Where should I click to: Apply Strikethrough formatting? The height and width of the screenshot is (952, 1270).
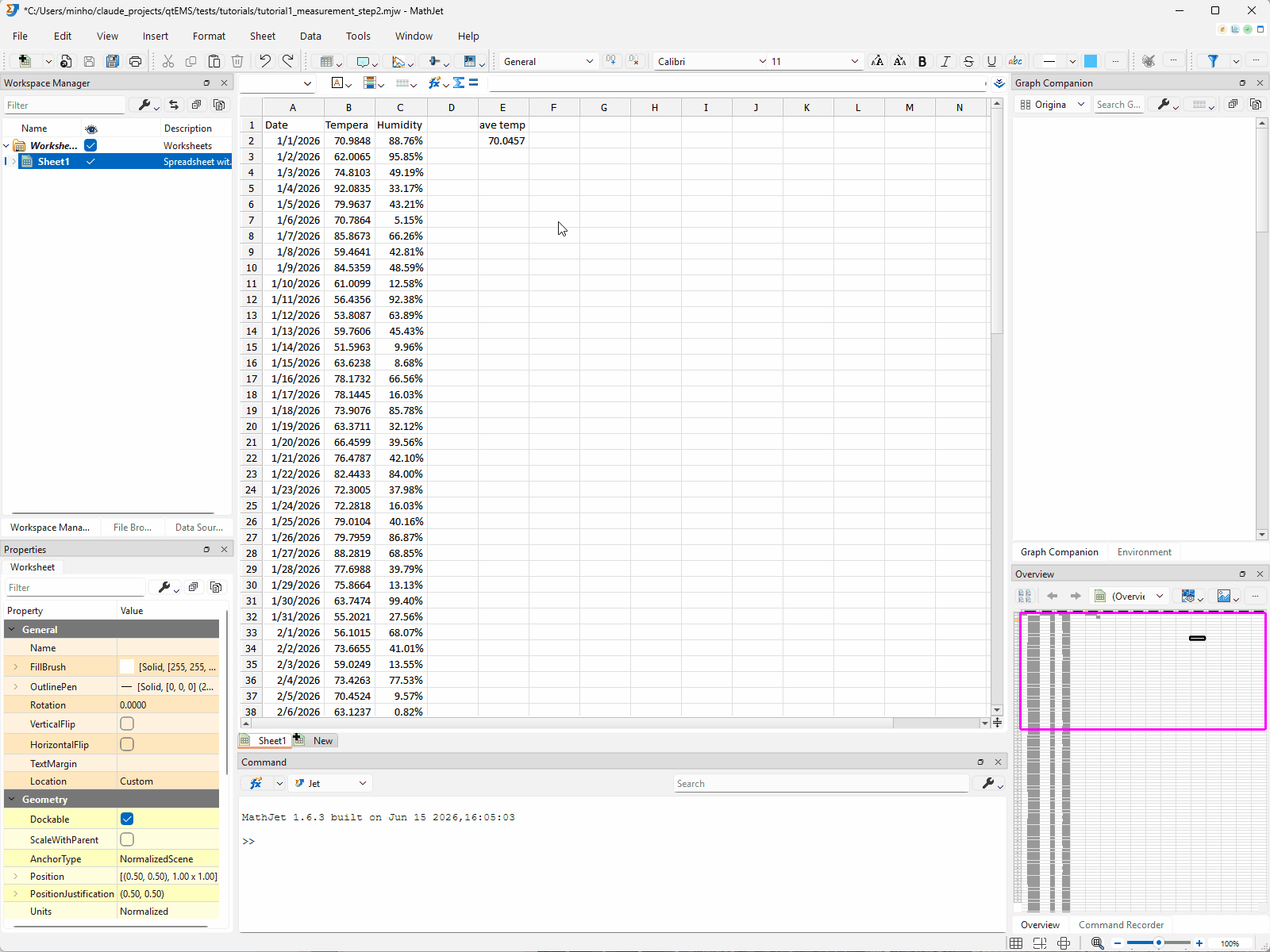[x=968, y=61]
